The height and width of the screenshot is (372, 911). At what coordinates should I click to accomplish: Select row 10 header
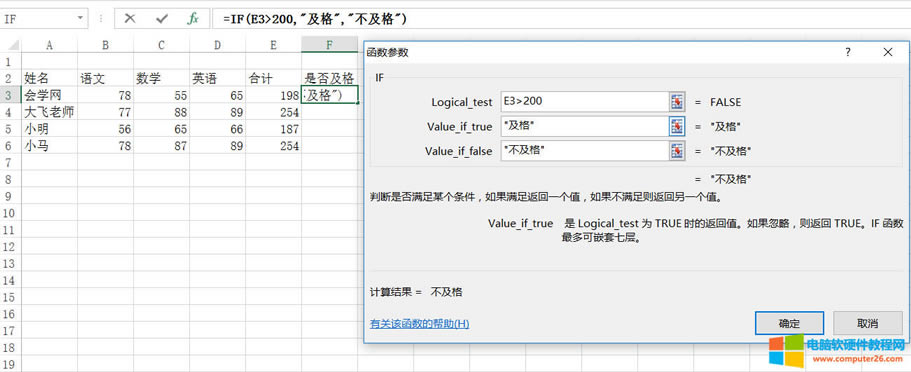point(10,213)
